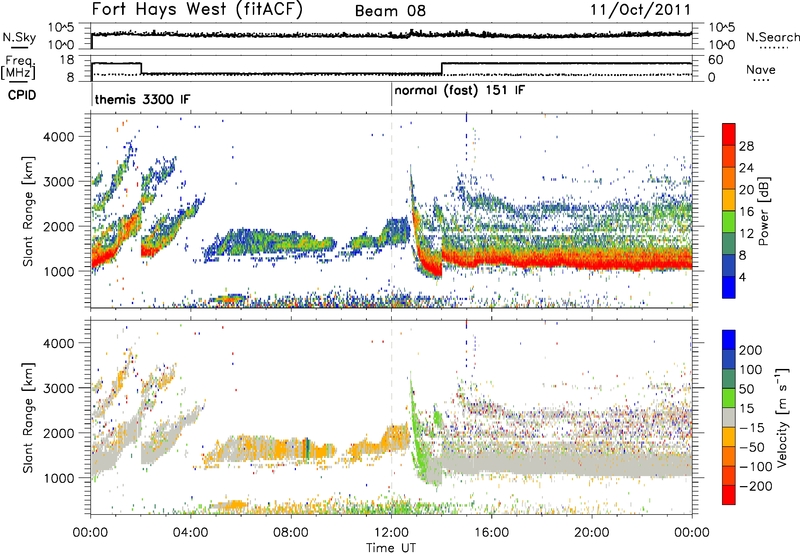Click the blue bottom of Power color bar
The height and width of the screenshot is (554, 800).
coord(729,287)
